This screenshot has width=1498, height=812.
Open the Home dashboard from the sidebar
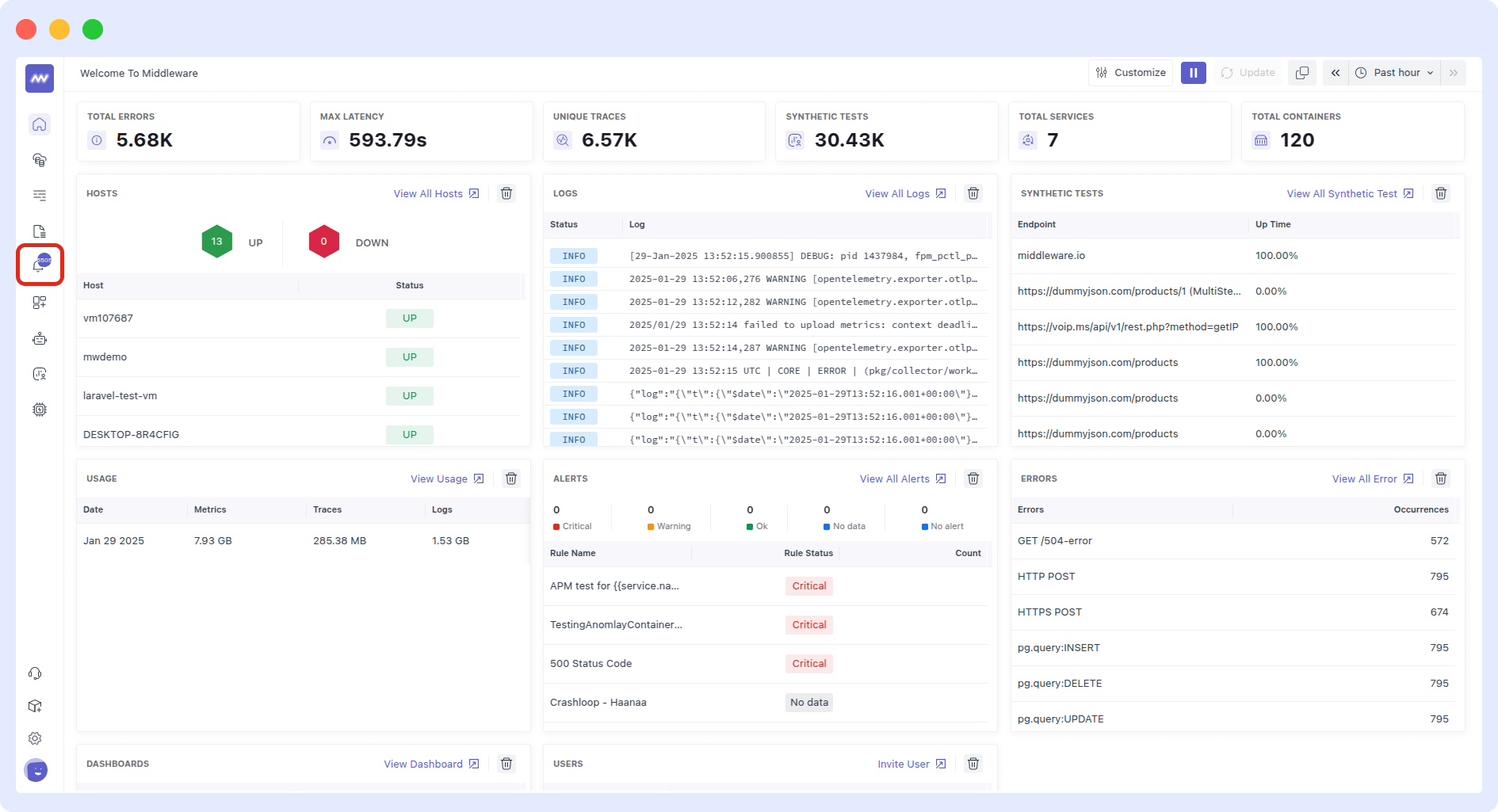click(x=39, y=124)
